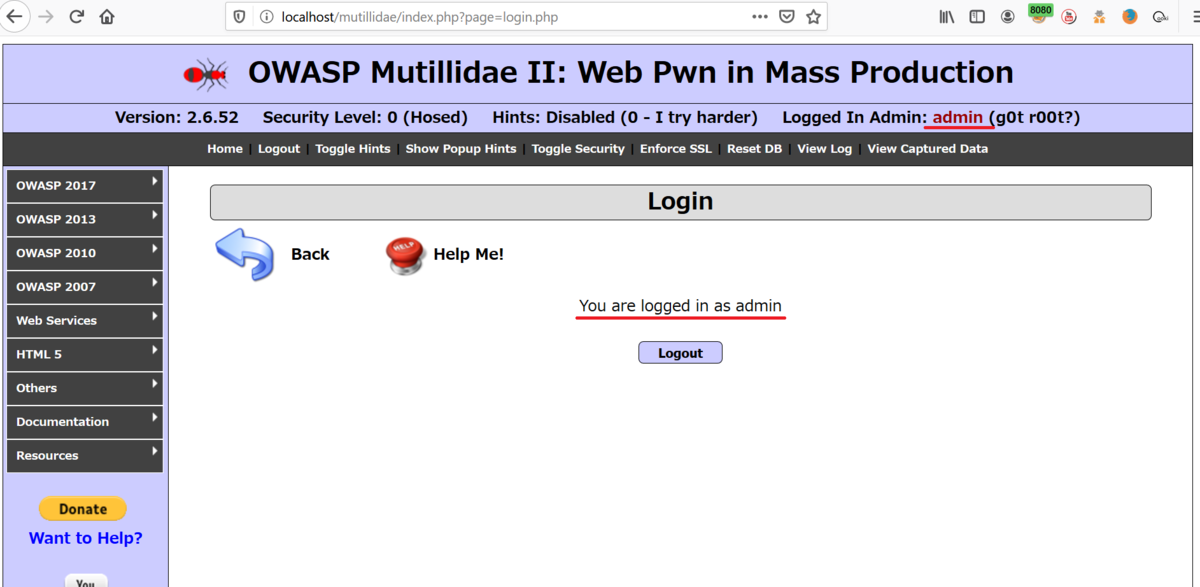This screenshot has width=1200, height=587.
Task: Click Show Popup Hints menu item
Action: 461,149
